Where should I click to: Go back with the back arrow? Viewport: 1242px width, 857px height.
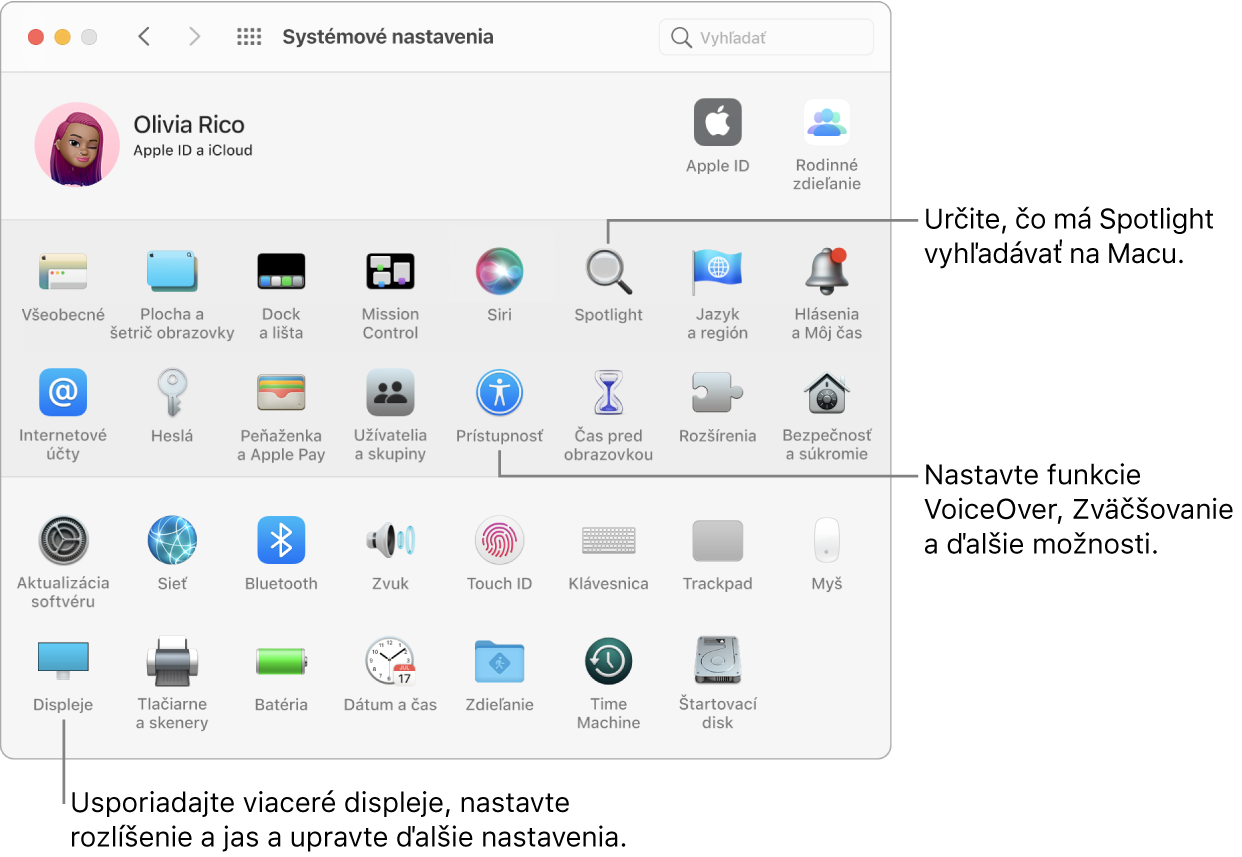(x=144, y=36)
